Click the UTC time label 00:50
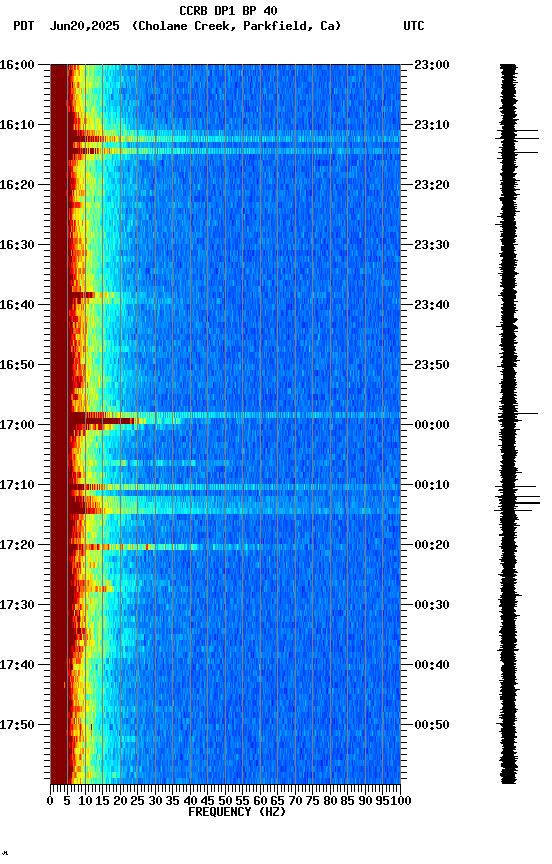Image resolution: width=552 pixels, height=864 pixels. coord(432,725)
